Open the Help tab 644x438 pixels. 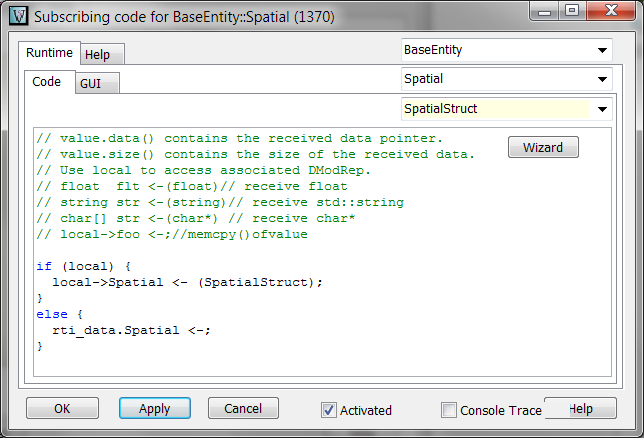97,54
